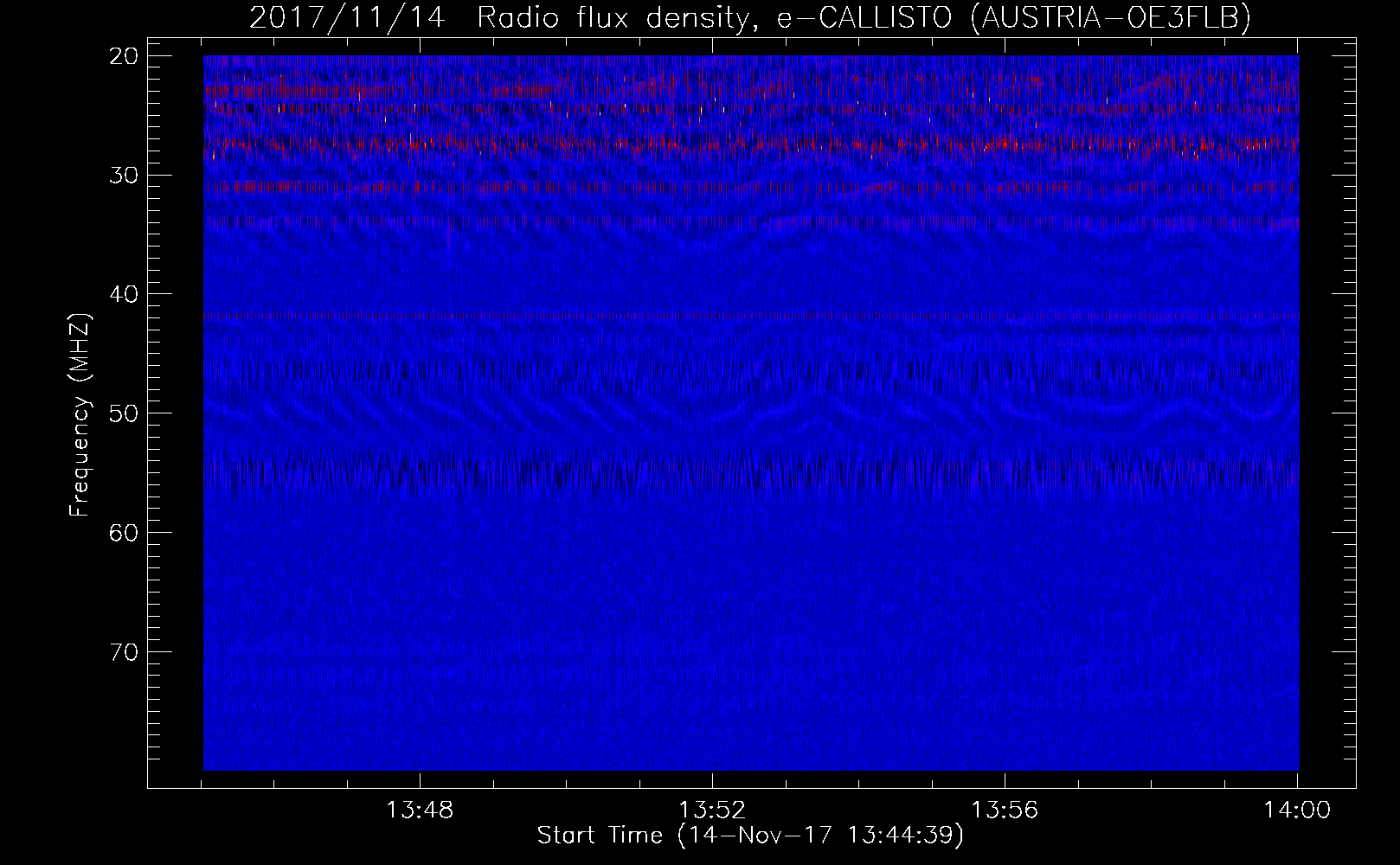Click the 'Start Time (14-Nov-17 13:44:39)' label
Viewport: 1400px width, 865px height.
[x=750, y=836]
